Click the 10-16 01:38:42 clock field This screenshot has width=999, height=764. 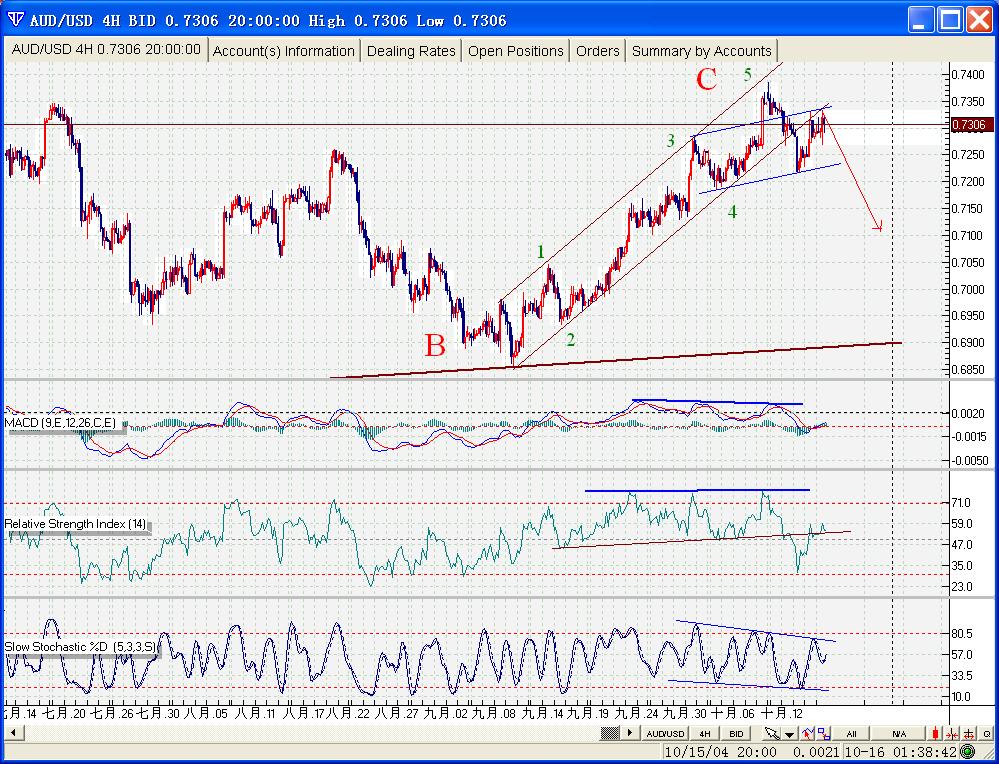(900, 752)
